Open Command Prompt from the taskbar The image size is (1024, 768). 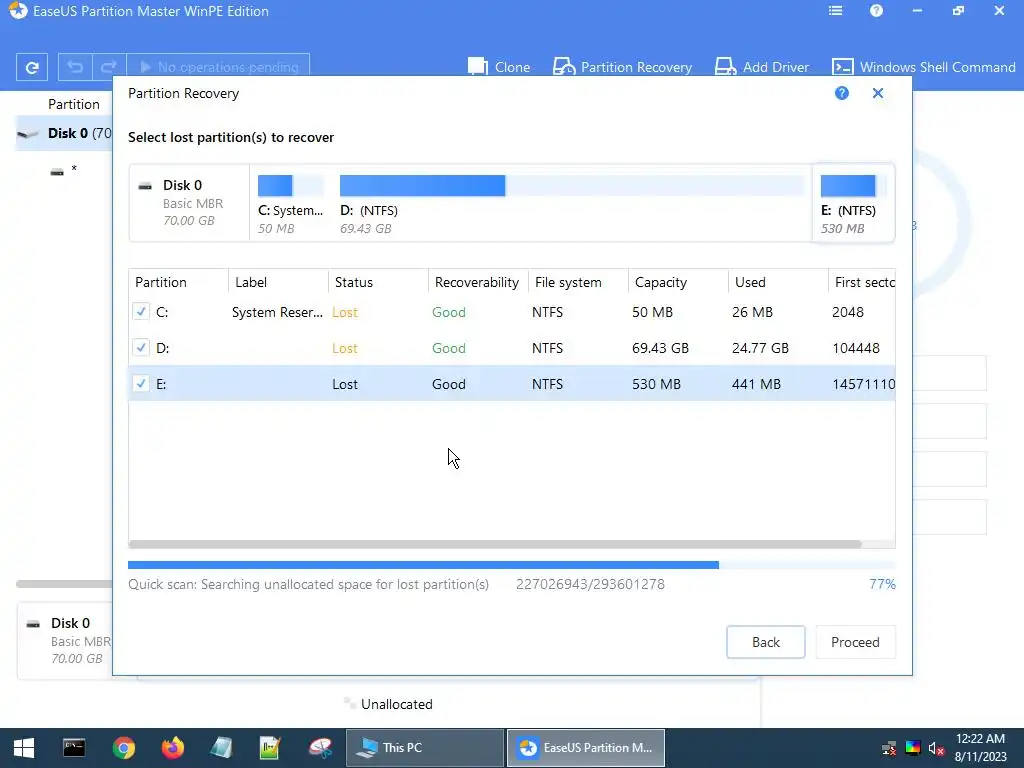74,748
